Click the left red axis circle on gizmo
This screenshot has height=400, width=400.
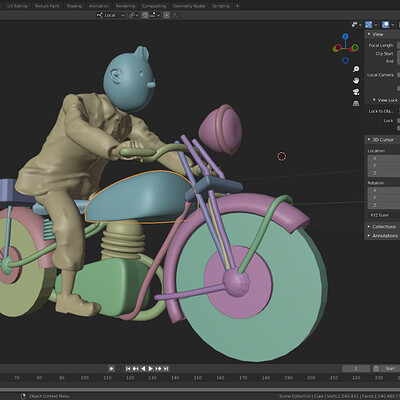tap(338, 48)
